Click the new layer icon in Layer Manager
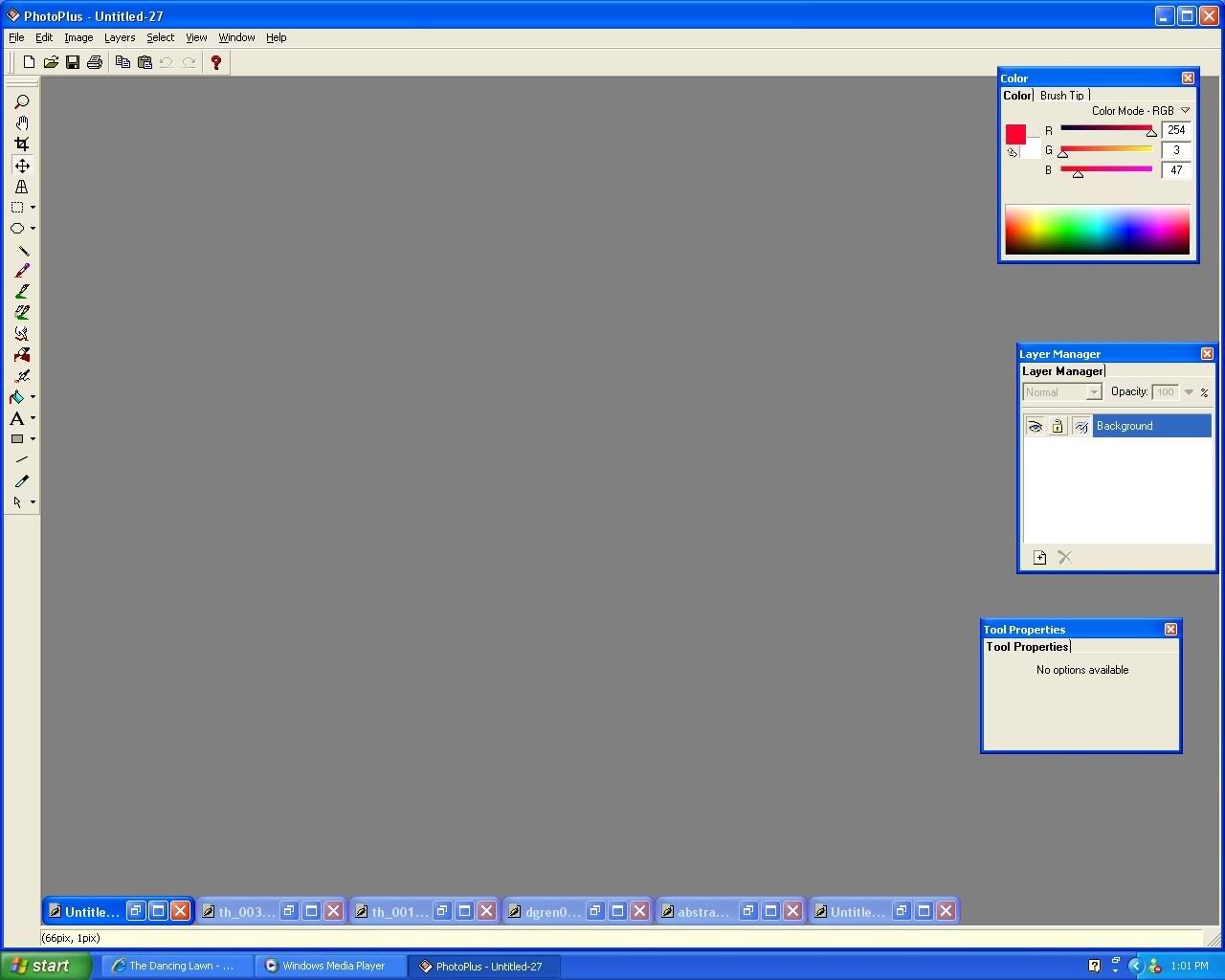This screenshot has height=980, width=1225. pyautogui.click(x=1040, y=557)
